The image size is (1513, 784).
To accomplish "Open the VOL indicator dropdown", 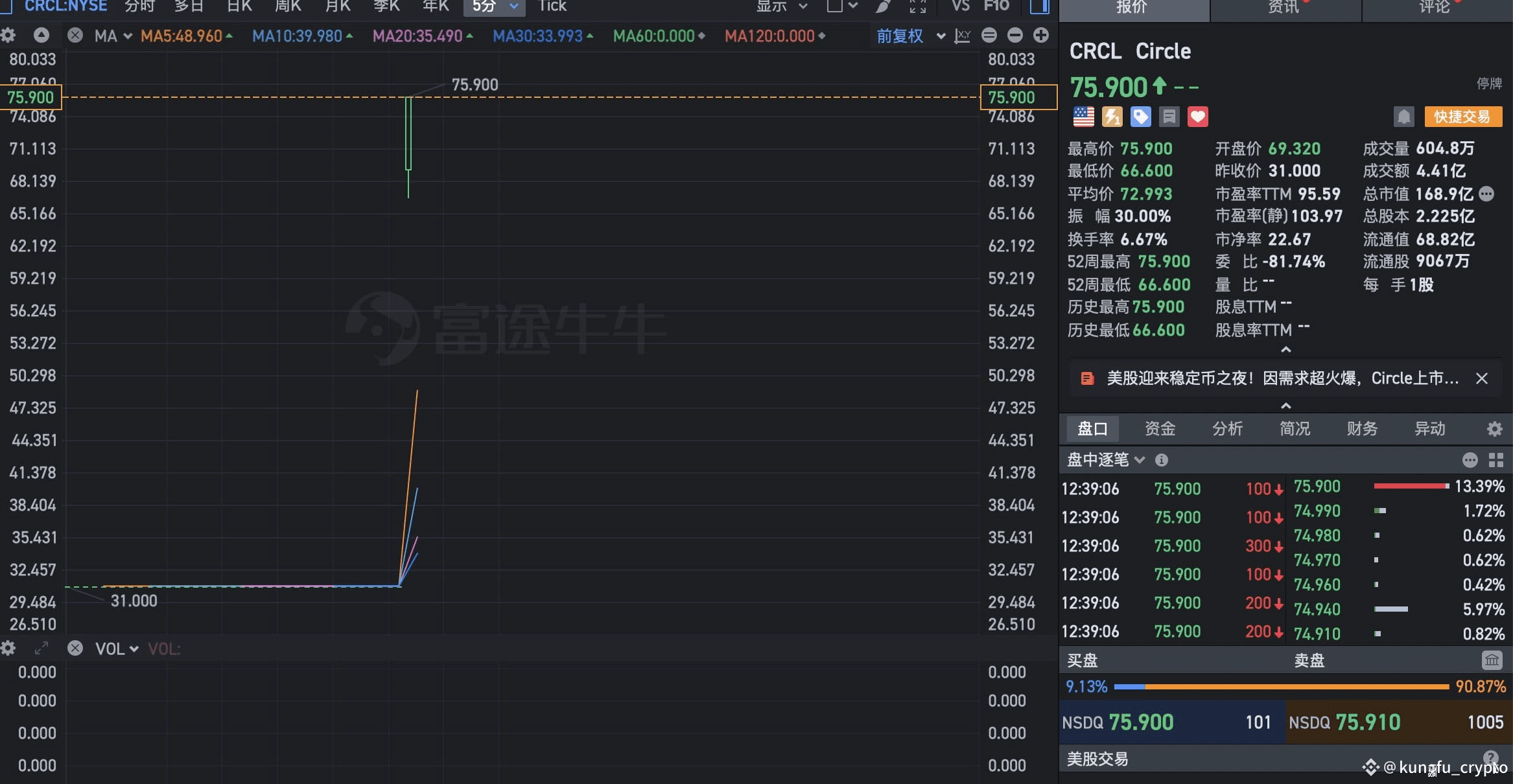I will 117,649.
